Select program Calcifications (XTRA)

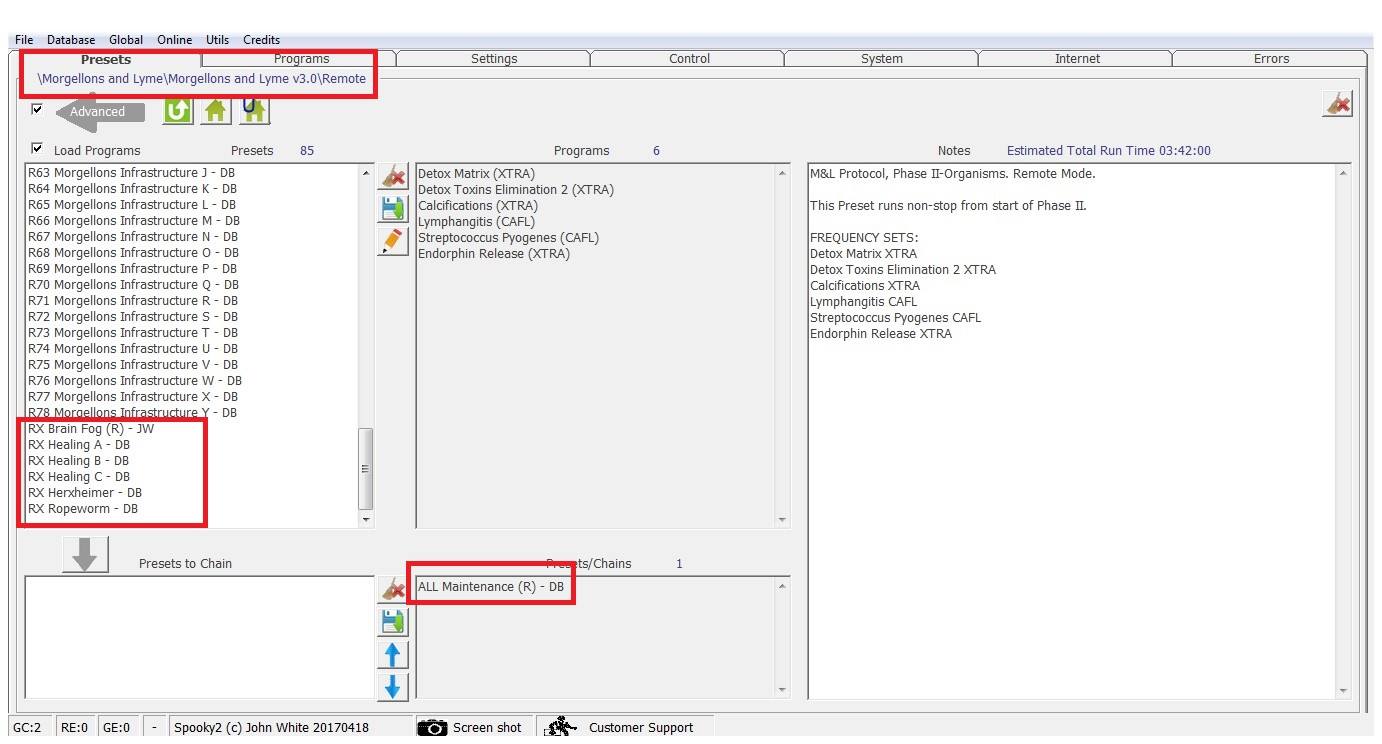(478, 206)
